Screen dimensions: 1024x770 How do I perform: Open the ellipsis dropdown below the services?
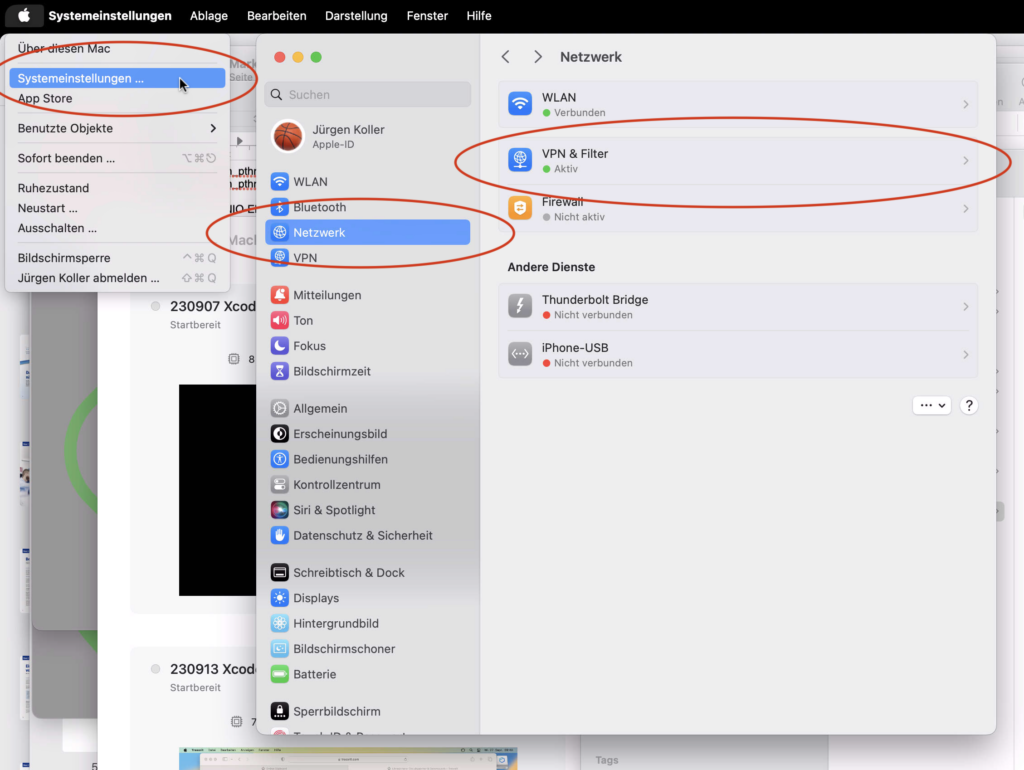pyautogui.click(x=931, y=405)
